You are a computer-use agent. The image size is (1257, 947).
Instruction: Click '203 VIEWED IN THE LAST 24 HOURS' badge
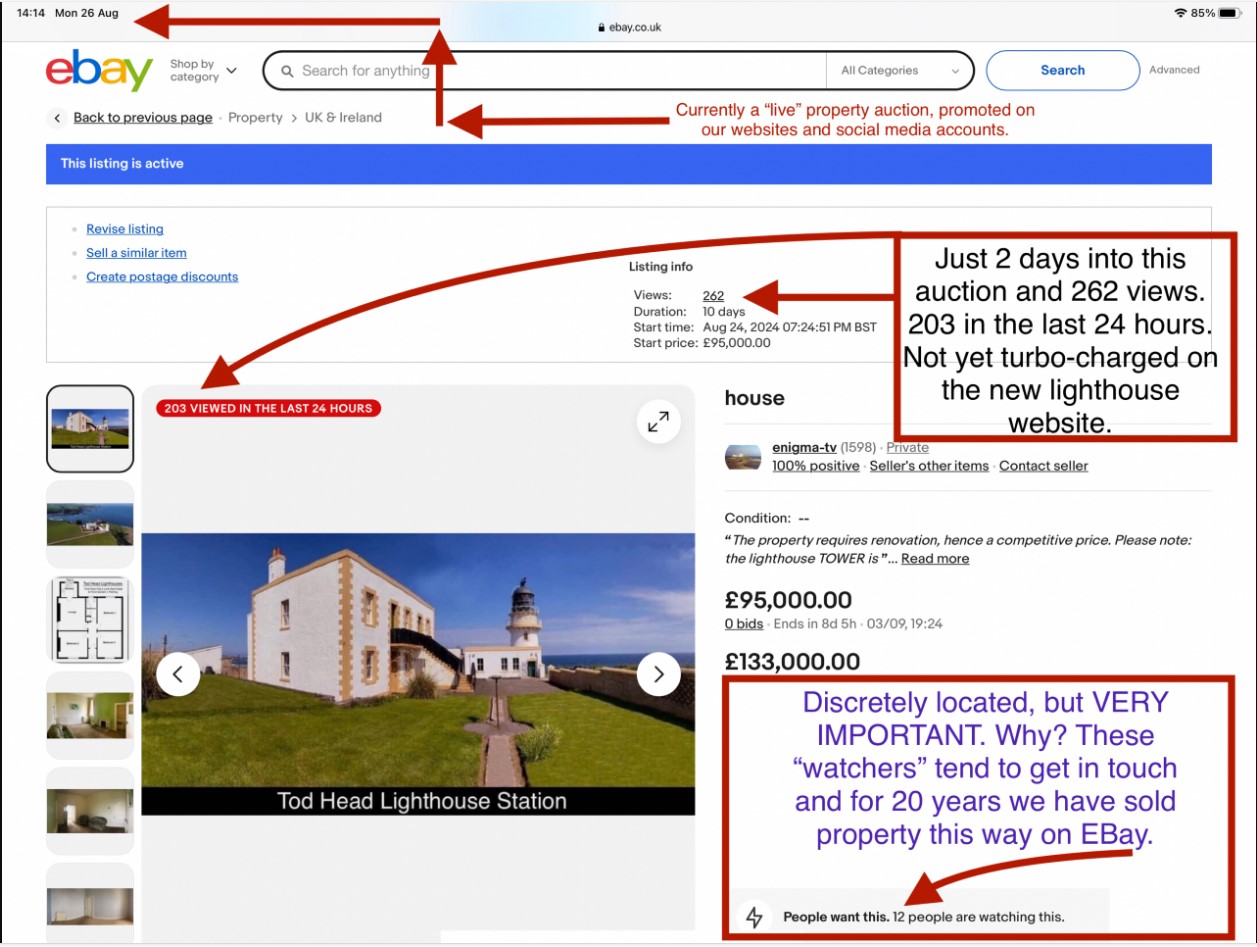(x=268, y=408)
